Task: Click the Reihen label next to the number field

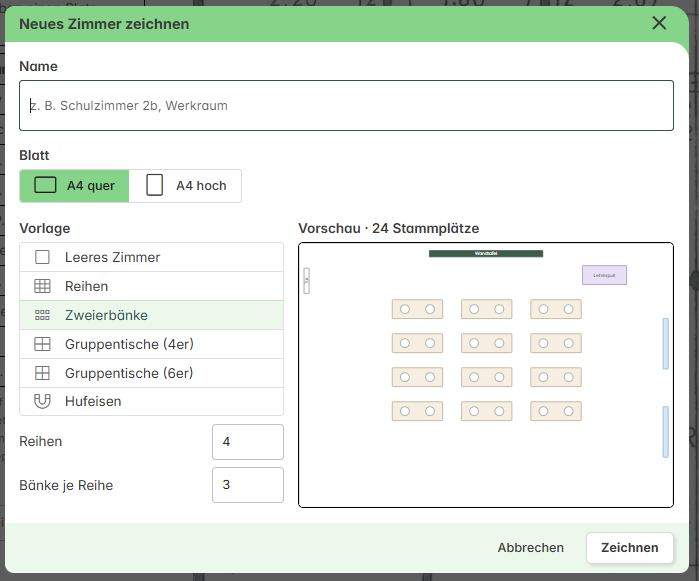Action: [41, 441]
